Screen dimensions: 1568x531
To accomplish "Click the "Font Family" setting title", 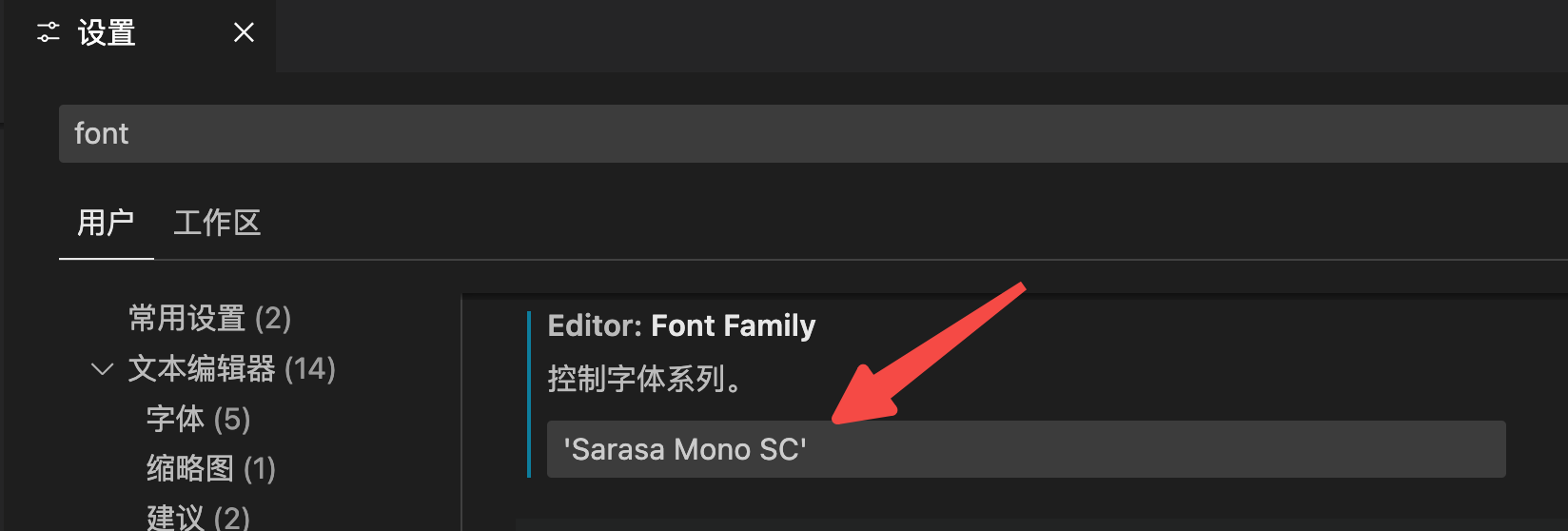I will (x=733, y=325).
